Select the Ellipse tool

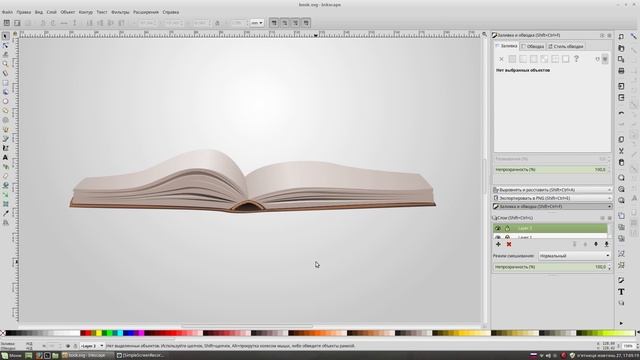(x=5, y=101)
